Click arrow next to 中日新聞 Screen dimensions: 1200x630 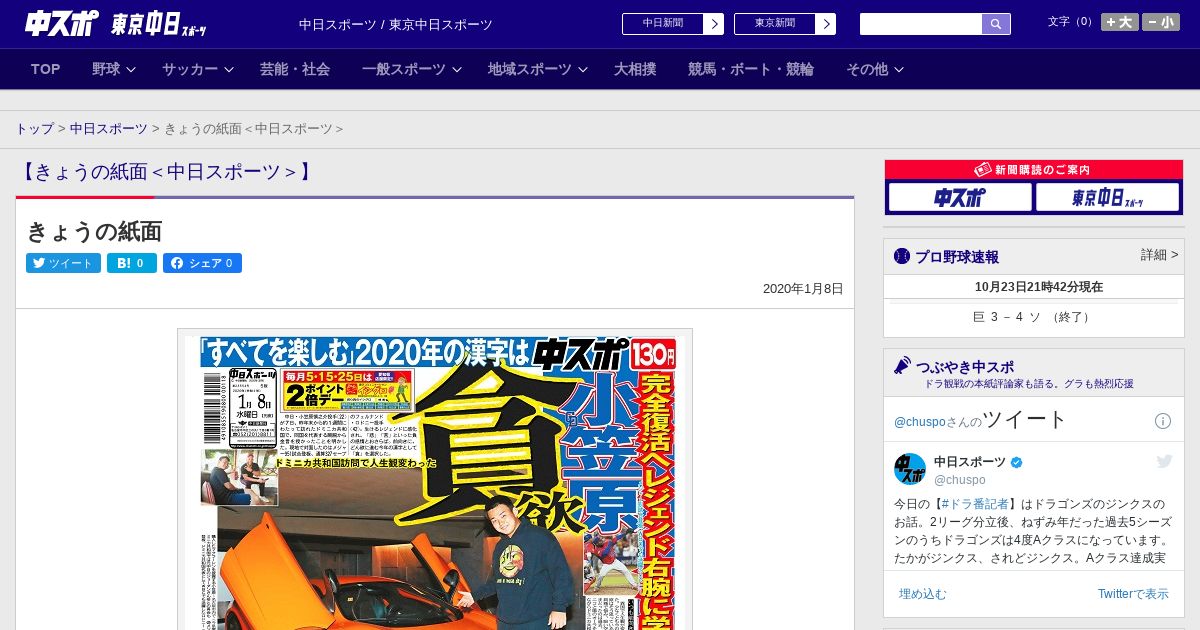point(714,24)
